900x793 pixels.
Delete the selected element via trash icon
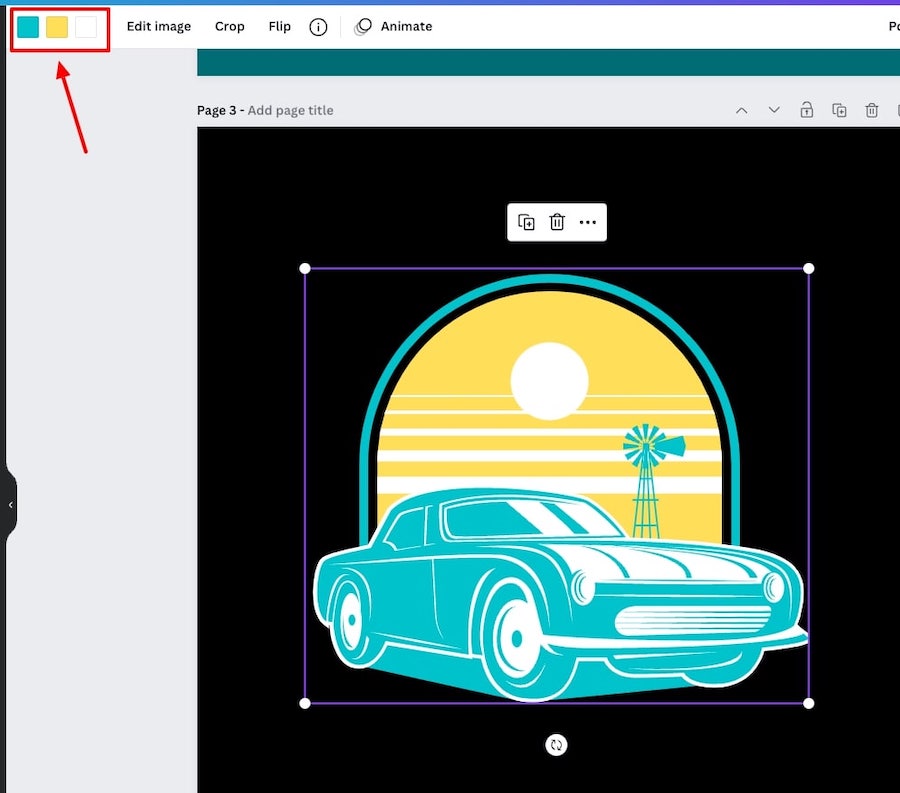[557, 222]
